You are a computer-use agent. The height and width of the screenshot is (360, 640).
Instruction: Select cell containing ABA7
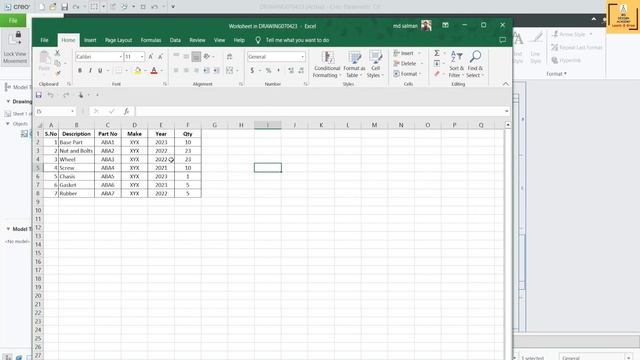pyautogui.click(x=108, y=193)
